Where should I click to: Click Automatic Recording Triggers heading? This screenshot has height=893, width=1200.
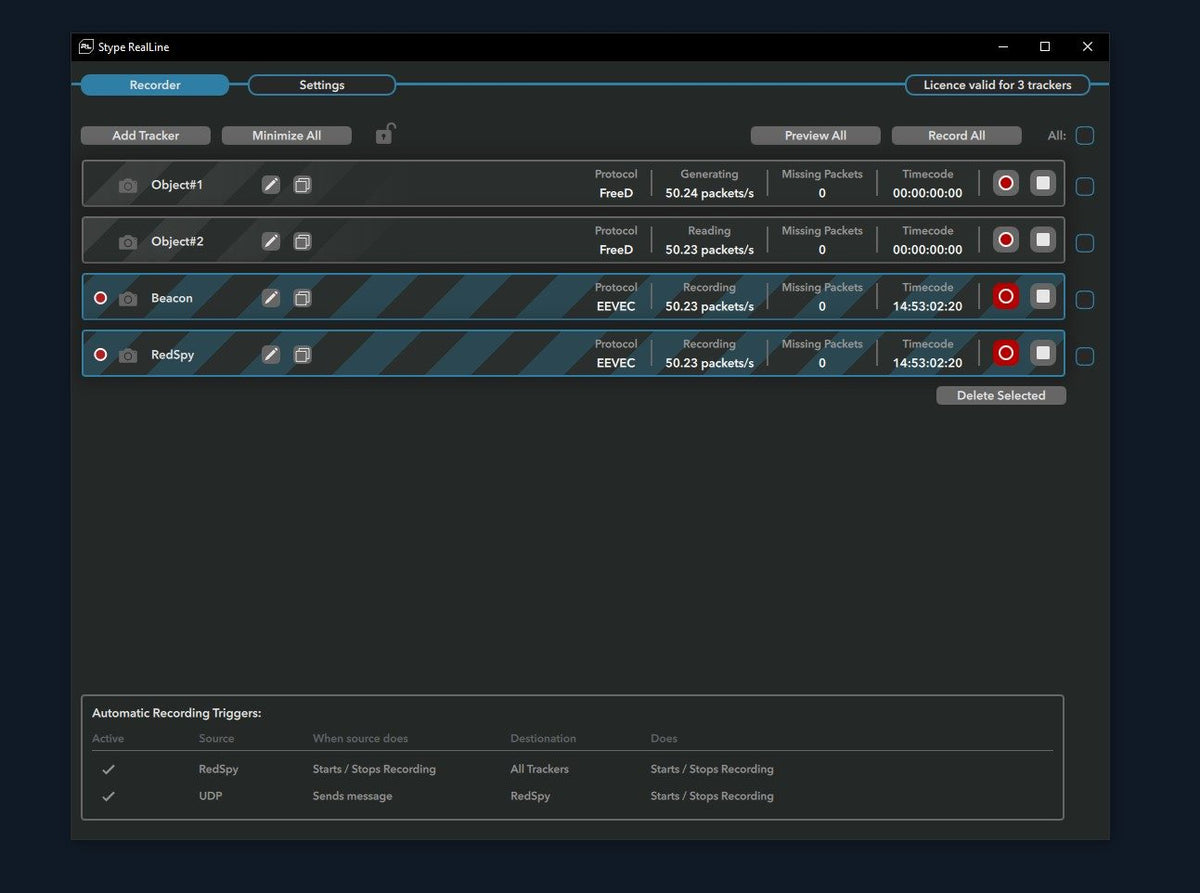pos(176,713)
